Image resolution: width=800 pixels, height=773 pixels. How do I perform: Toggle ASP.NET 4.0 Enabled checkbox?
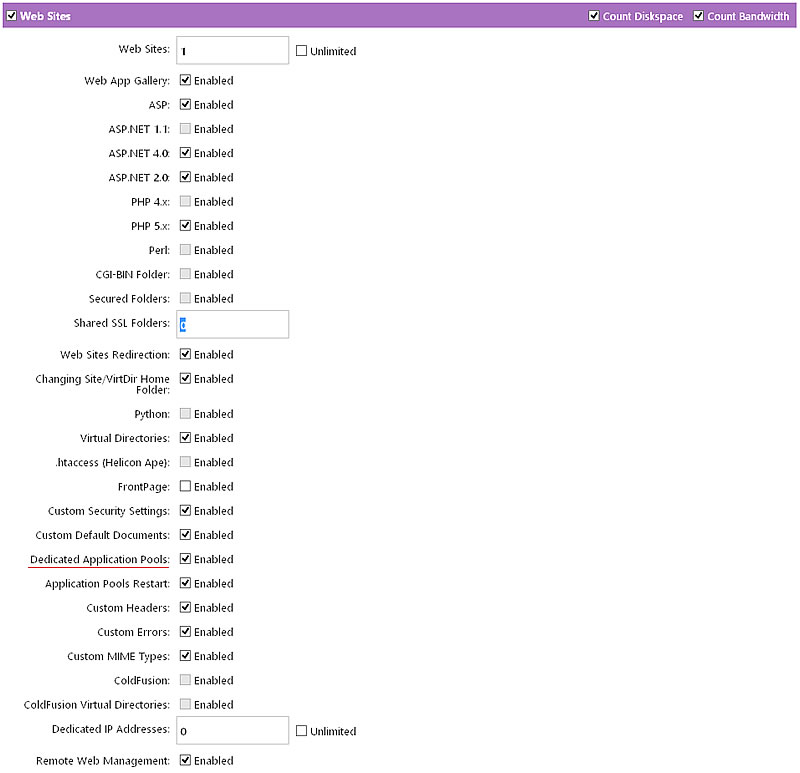coord(185,153)
